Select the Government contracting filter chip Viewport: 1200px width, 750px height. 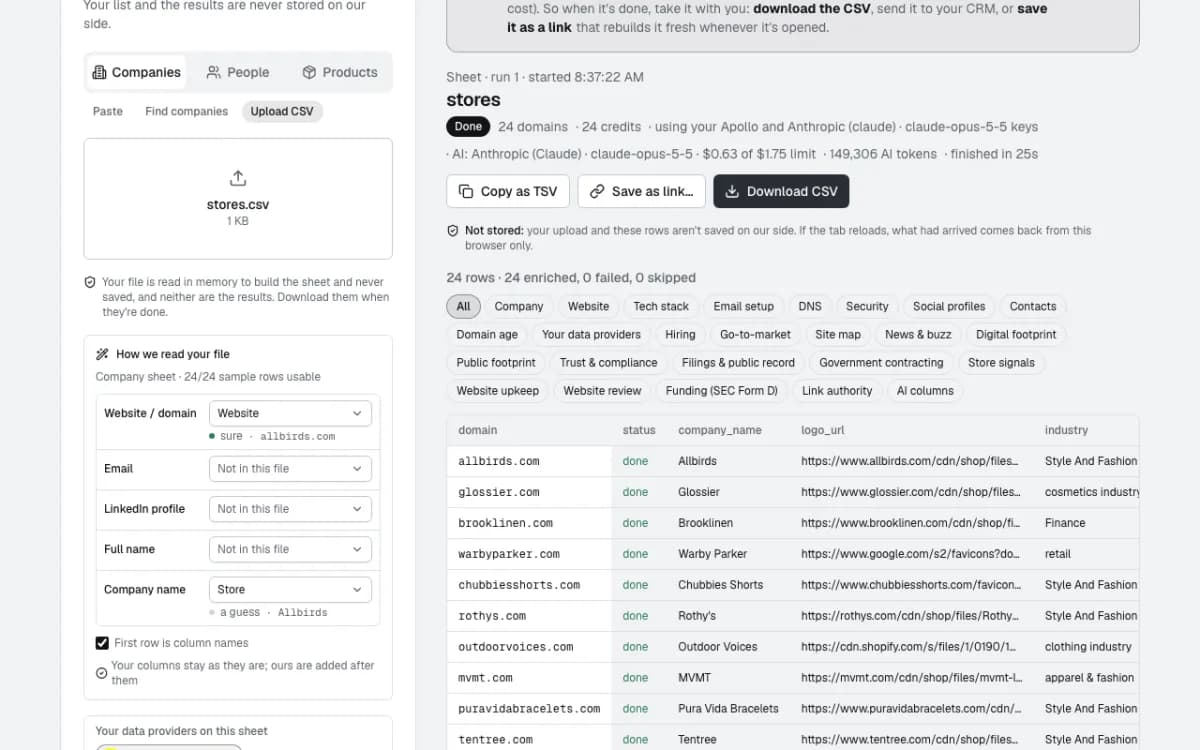(x=881, y=362)
